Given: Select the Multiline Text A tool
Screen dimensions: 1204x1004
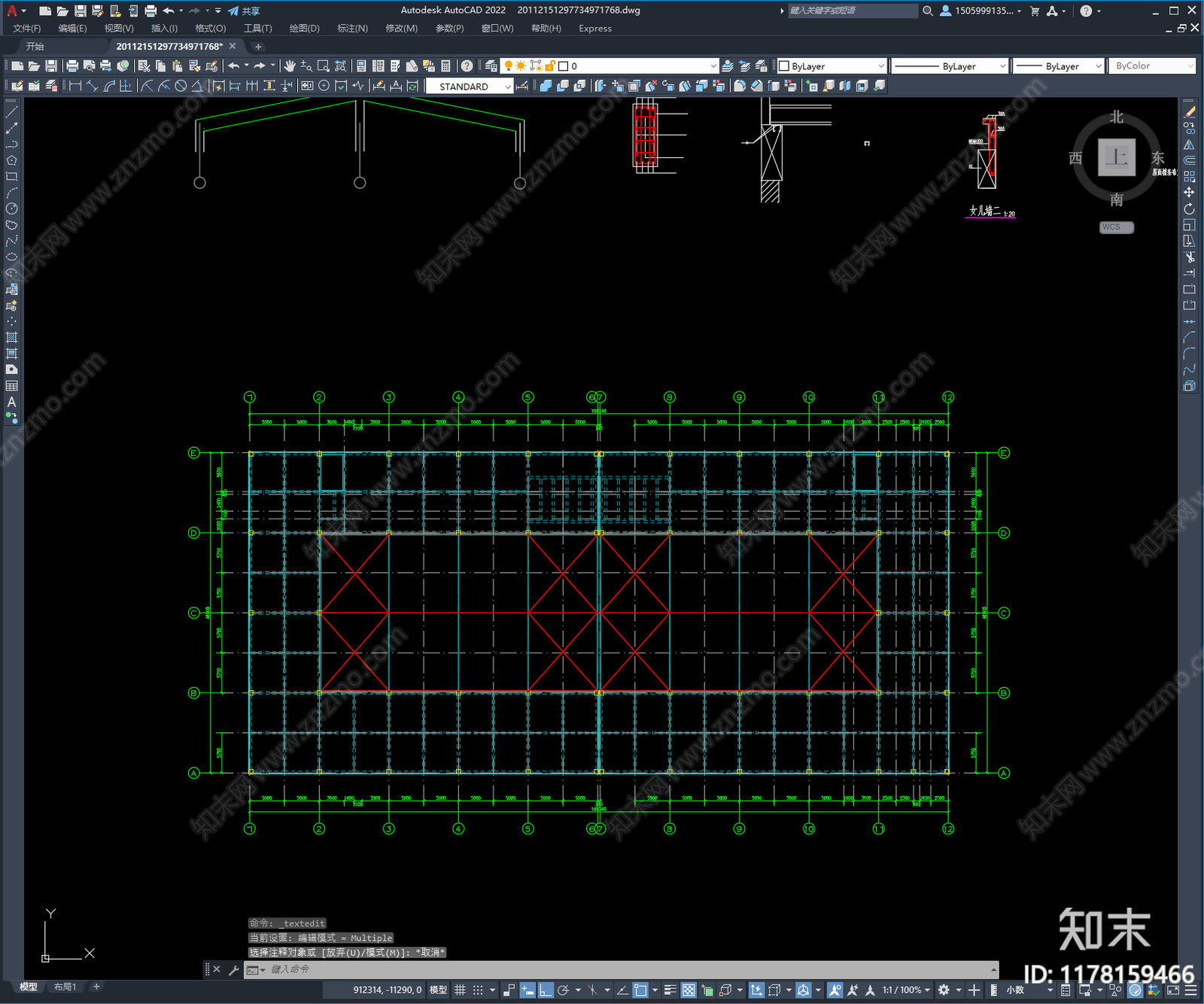Looking at the screenshot, I should click(11, 402).
